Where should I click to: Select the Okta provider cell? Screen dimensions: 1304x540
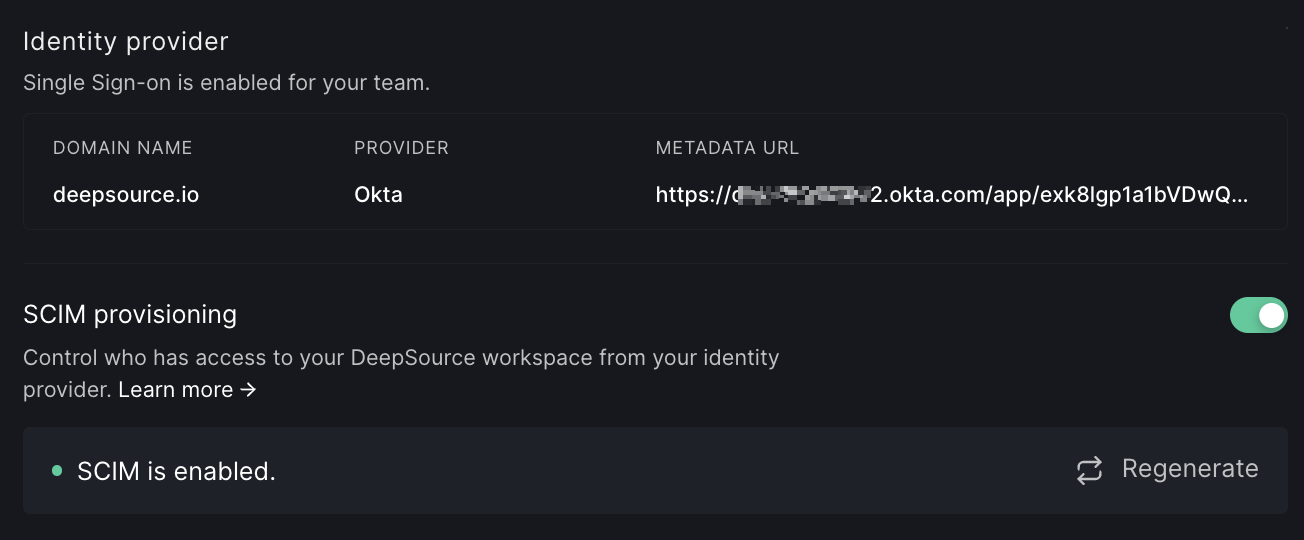pyautogui.click(x=378, y=195)
